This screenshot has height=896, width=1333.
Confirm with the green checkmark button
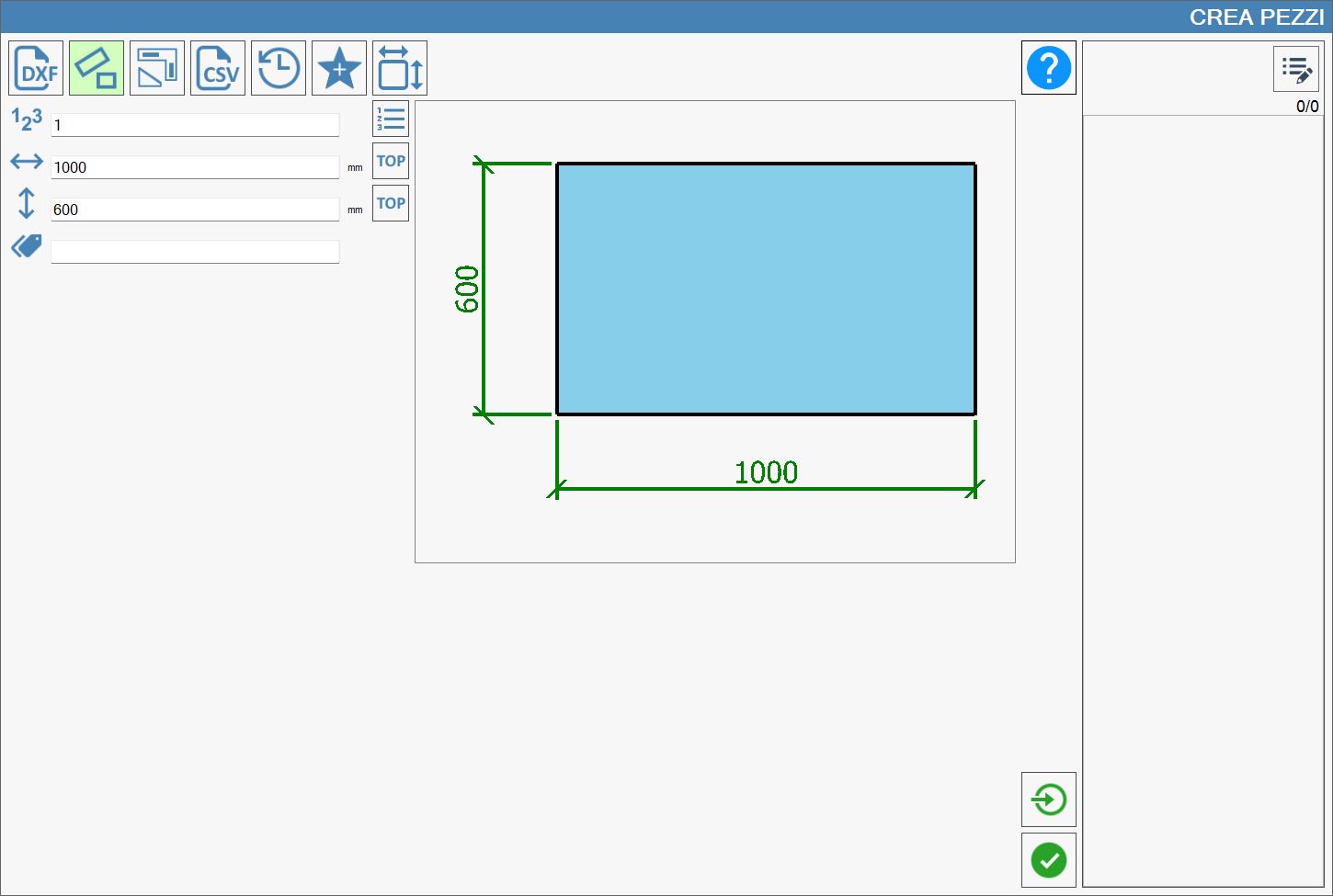[x=1049, y=860]
